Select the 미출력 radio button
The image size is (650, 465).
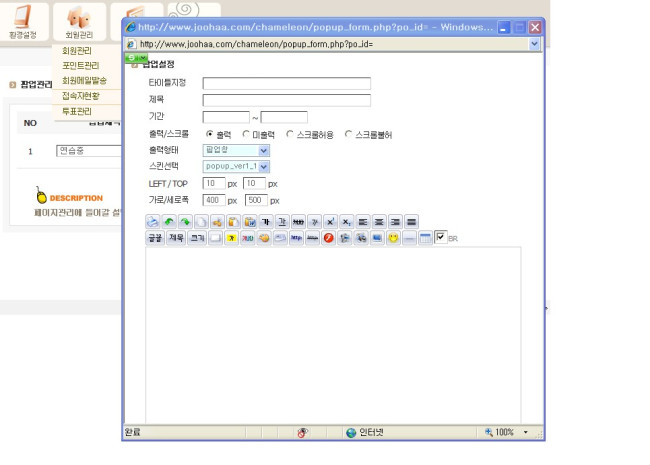(246, 134)
